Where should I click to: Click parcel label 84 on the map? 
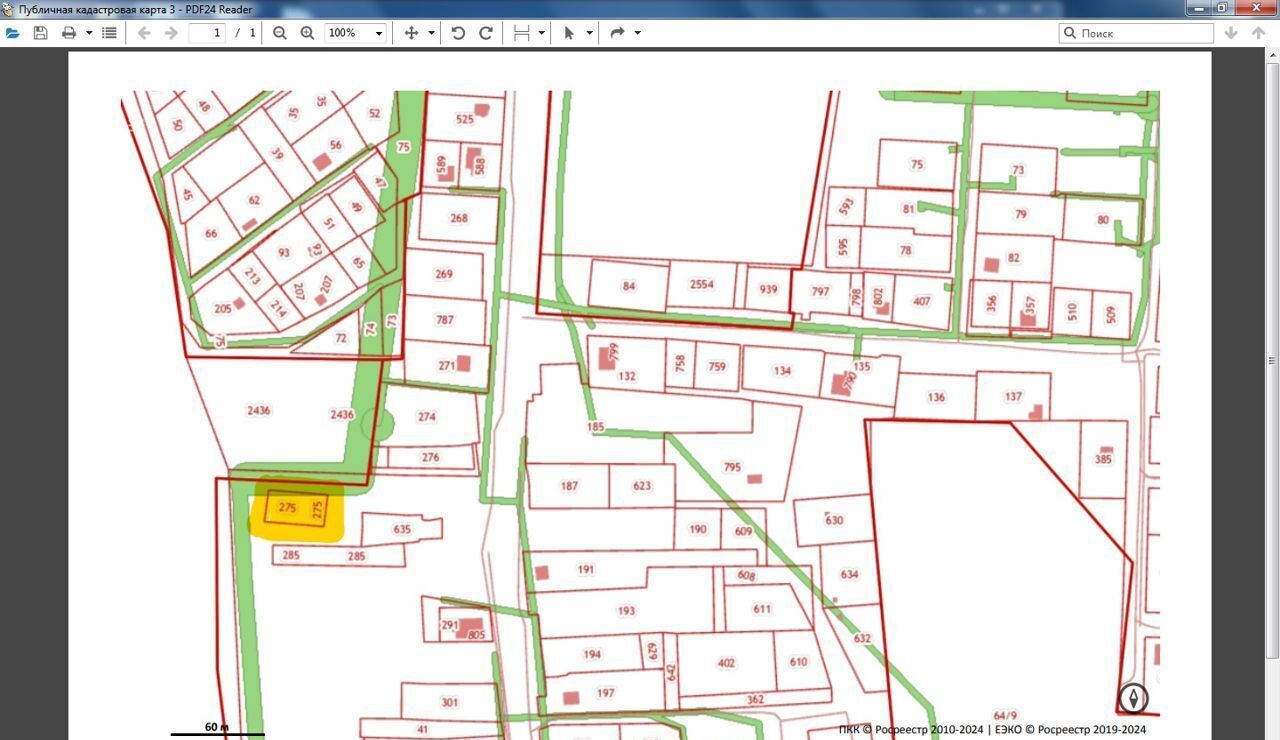coord(628,286)
